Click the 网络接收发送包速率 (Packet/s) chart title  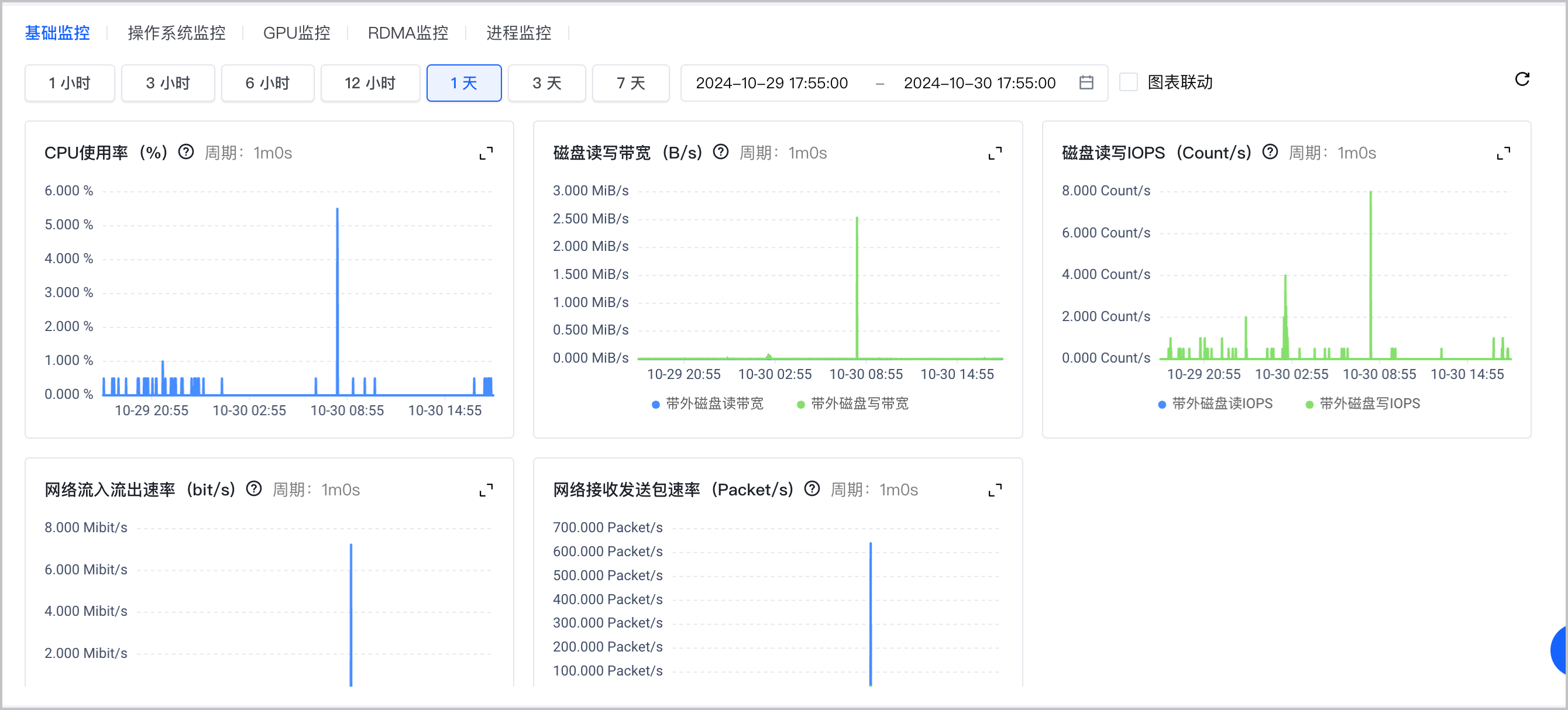click(x=673, y=489)
